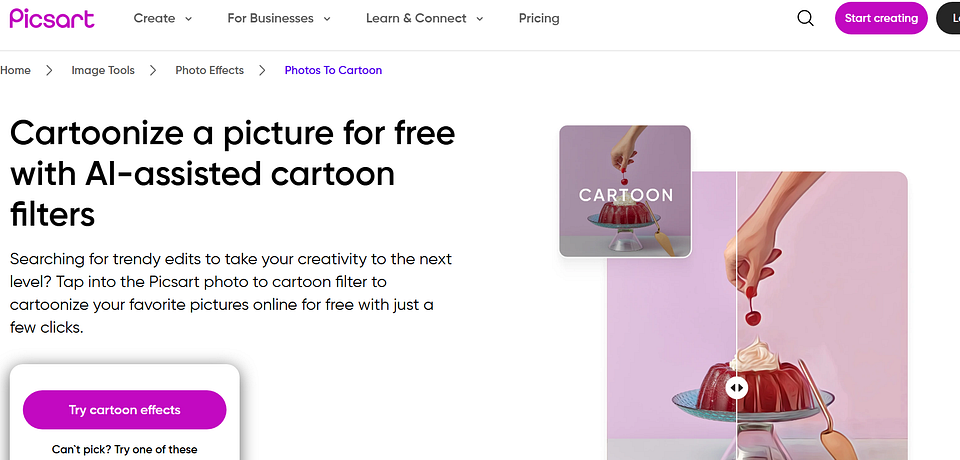Expand the For Businesses dropdown
The image size is (960, 460).
pos(279,18)
